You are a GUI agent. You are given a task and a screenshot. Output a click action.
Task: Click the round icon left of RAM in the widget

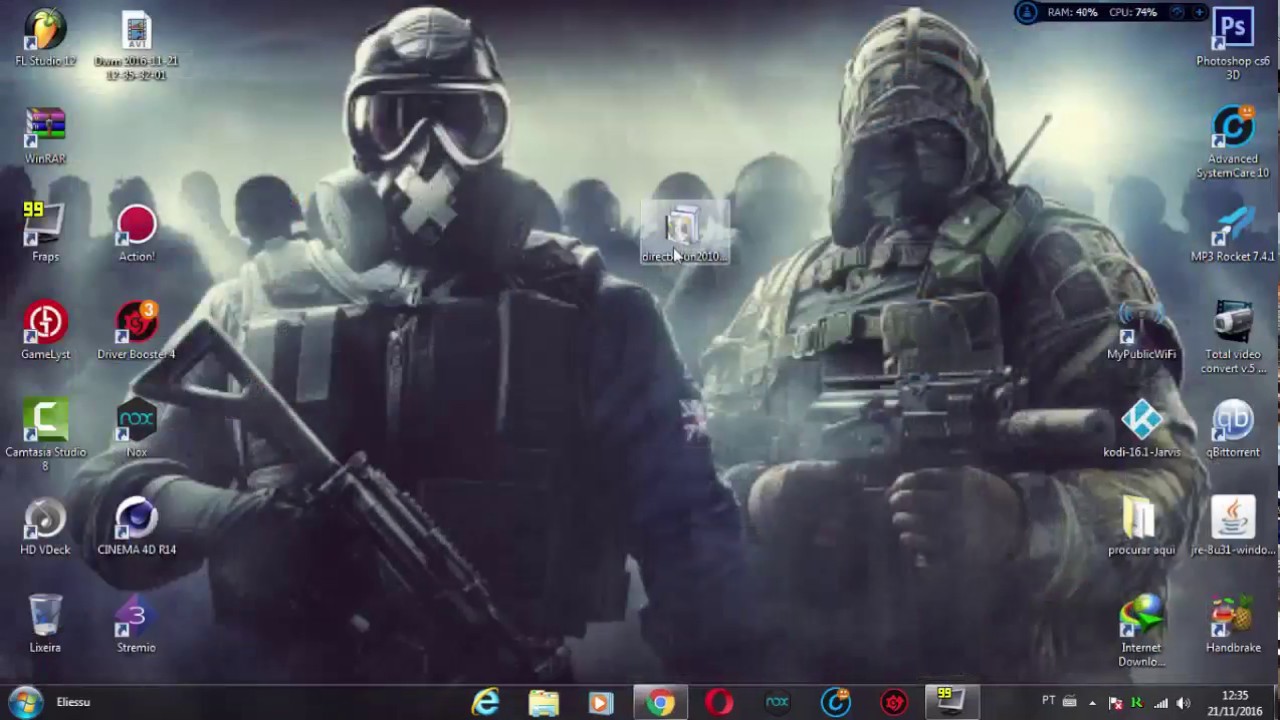point(1027,12)
